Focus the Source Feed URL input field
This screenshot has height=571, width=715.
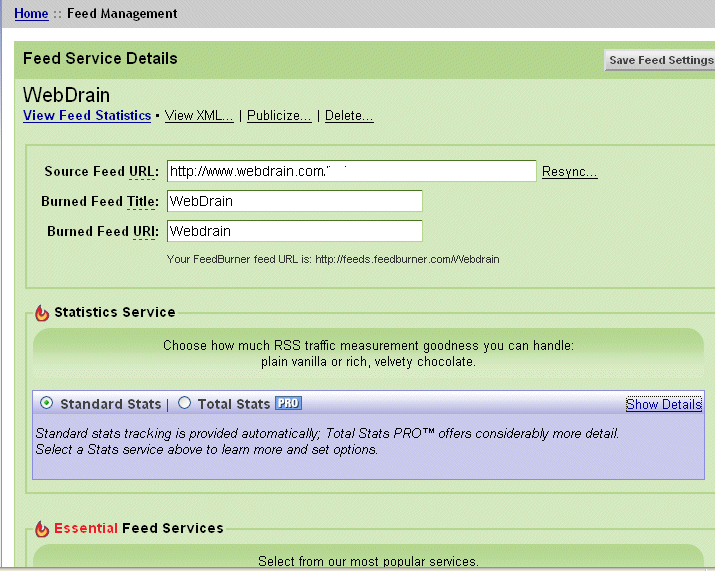tap(351, 172)
